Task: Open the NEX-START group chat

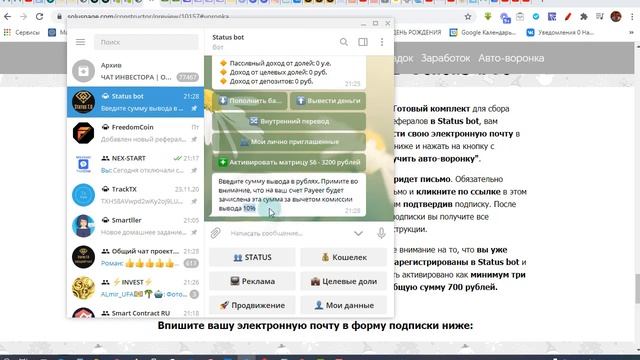Action: pyautogui.click(x=136, y=164)
